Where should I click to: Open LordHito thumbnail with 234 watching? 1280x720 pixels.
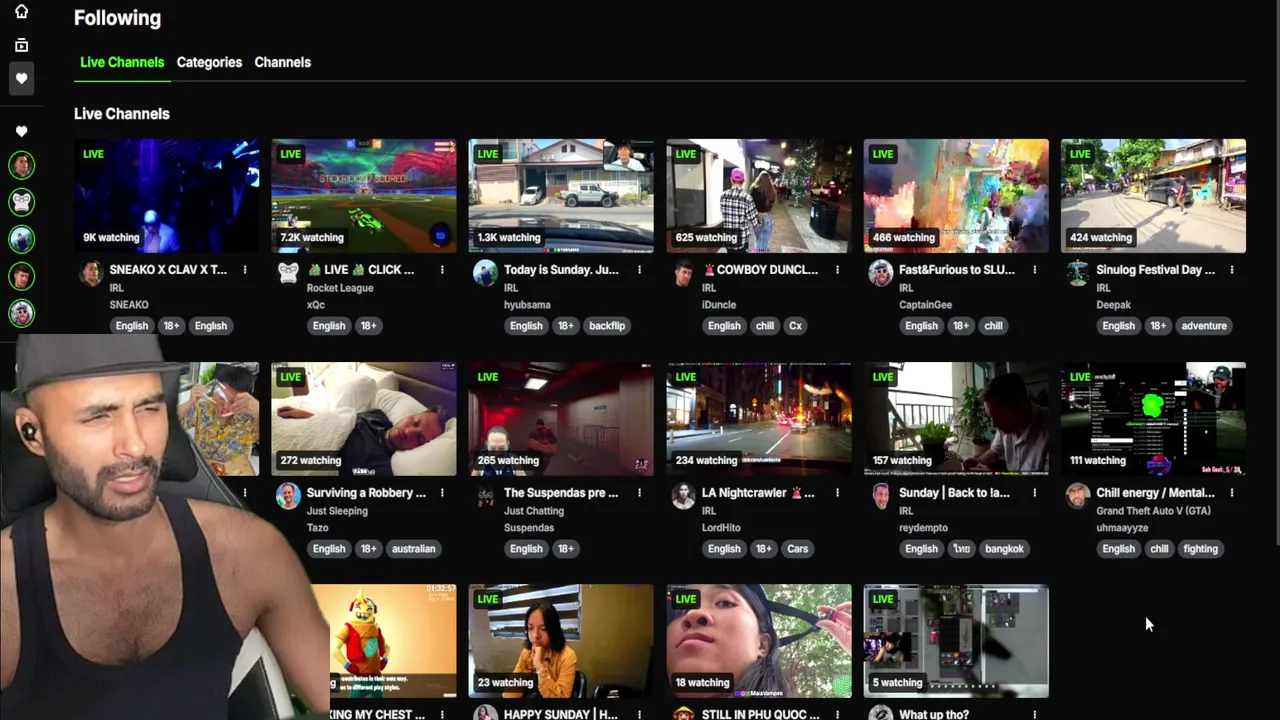coord(759,419)
